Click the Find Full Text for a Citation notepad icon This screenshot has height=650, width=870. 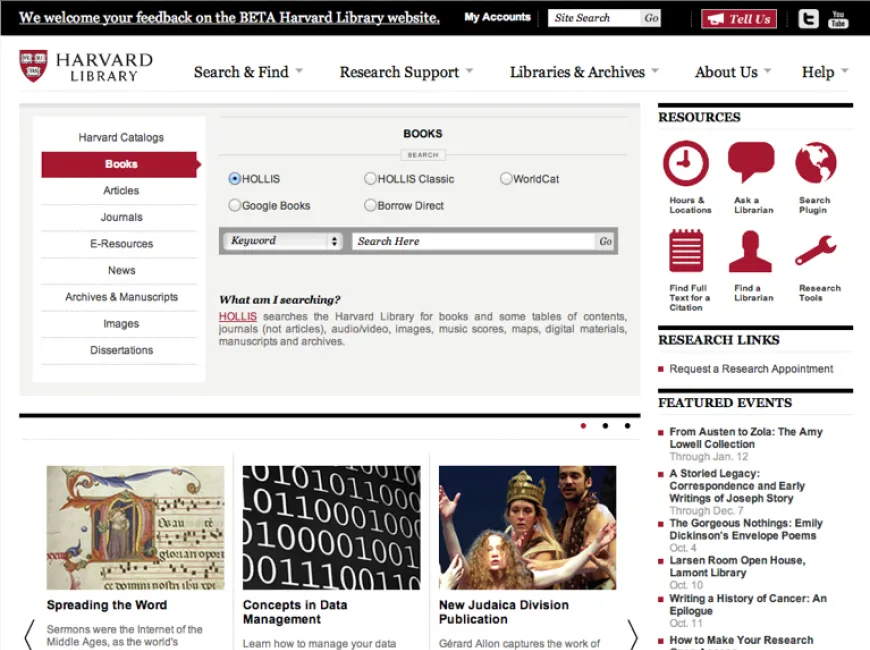point(686,251)
